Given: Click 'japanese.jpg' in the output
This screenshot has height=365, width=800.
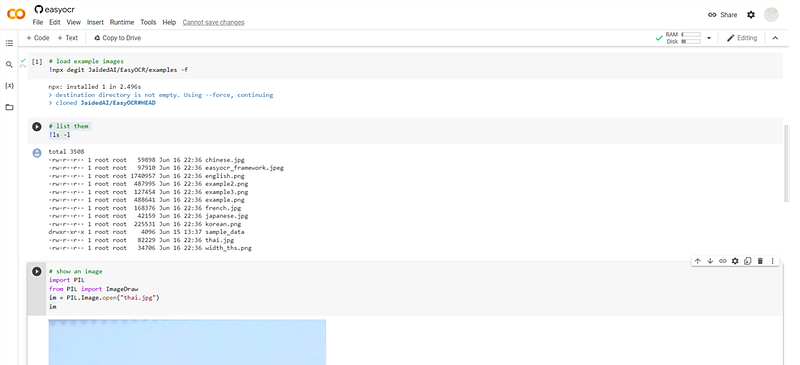Looking at the screenshot, I should click(x=227, y=216).
